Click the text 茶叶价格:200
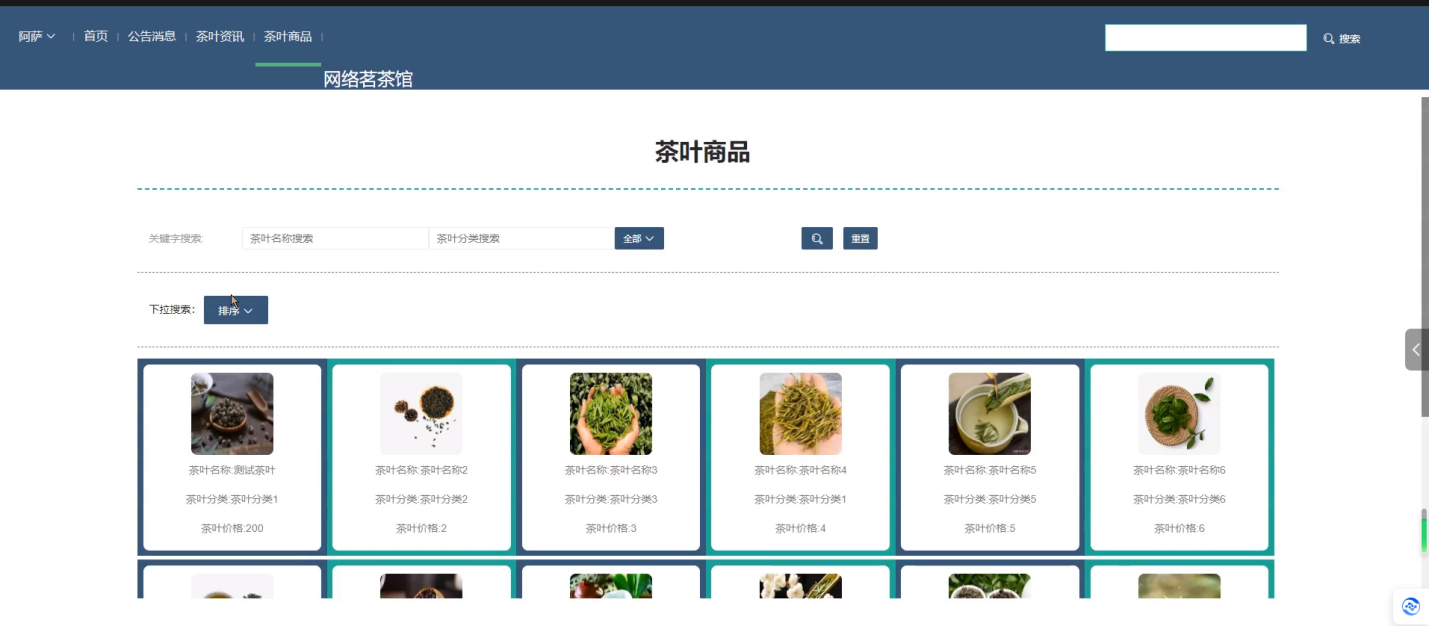Image resolution: width=1429 pixels, height=626 pixels. 232,528
